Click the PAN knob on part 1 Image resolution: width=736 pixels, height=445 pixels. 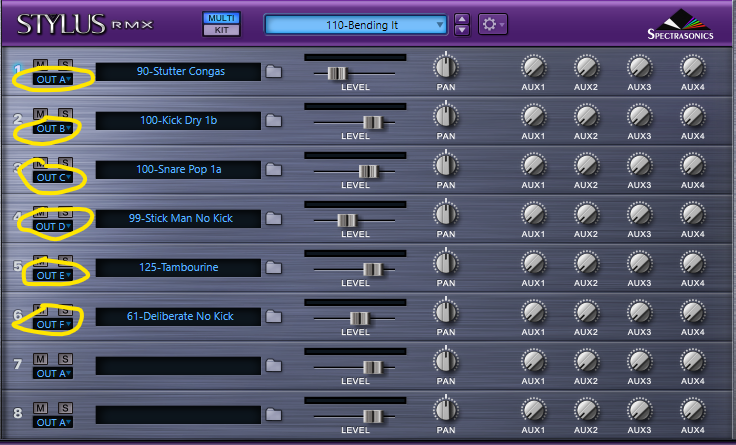[x=446, y=67]
